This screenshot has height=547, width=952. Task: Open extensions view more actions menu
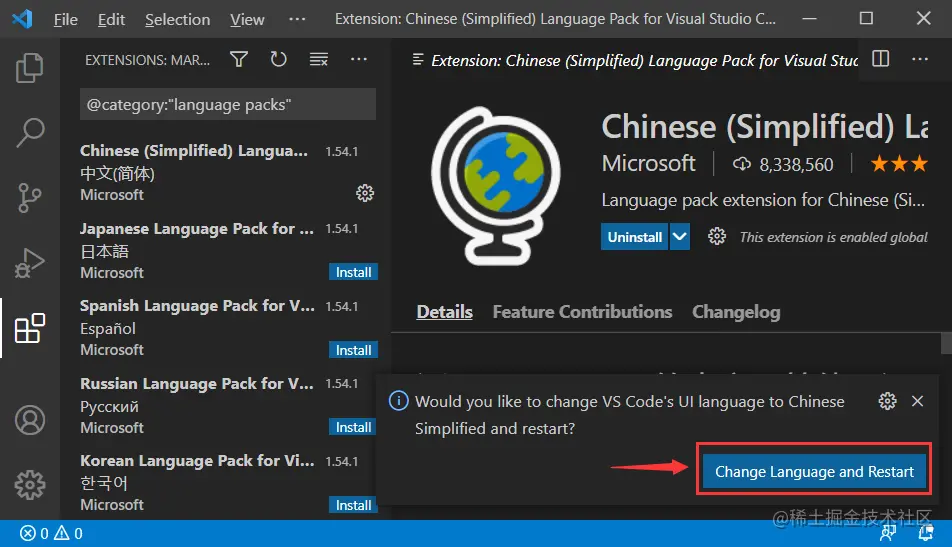[359, 59]
